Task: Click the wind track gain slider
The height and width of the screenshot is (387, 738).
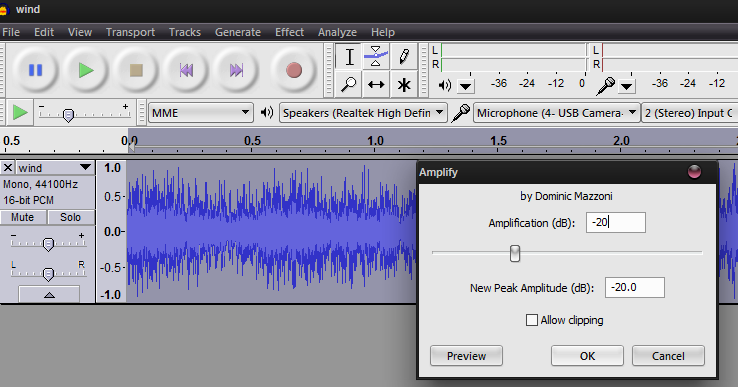Action: tap(48, 244)
